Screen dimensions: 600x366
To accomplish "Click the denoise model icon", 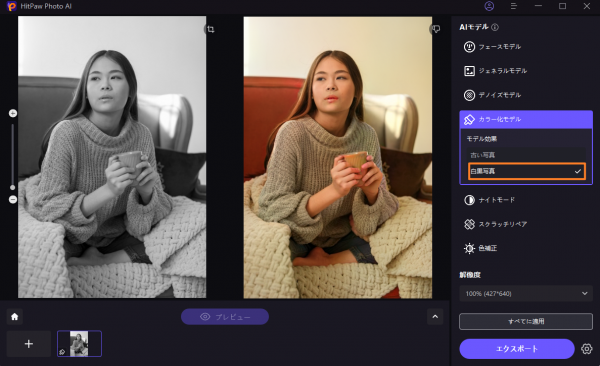I will [x=469, y=95].
